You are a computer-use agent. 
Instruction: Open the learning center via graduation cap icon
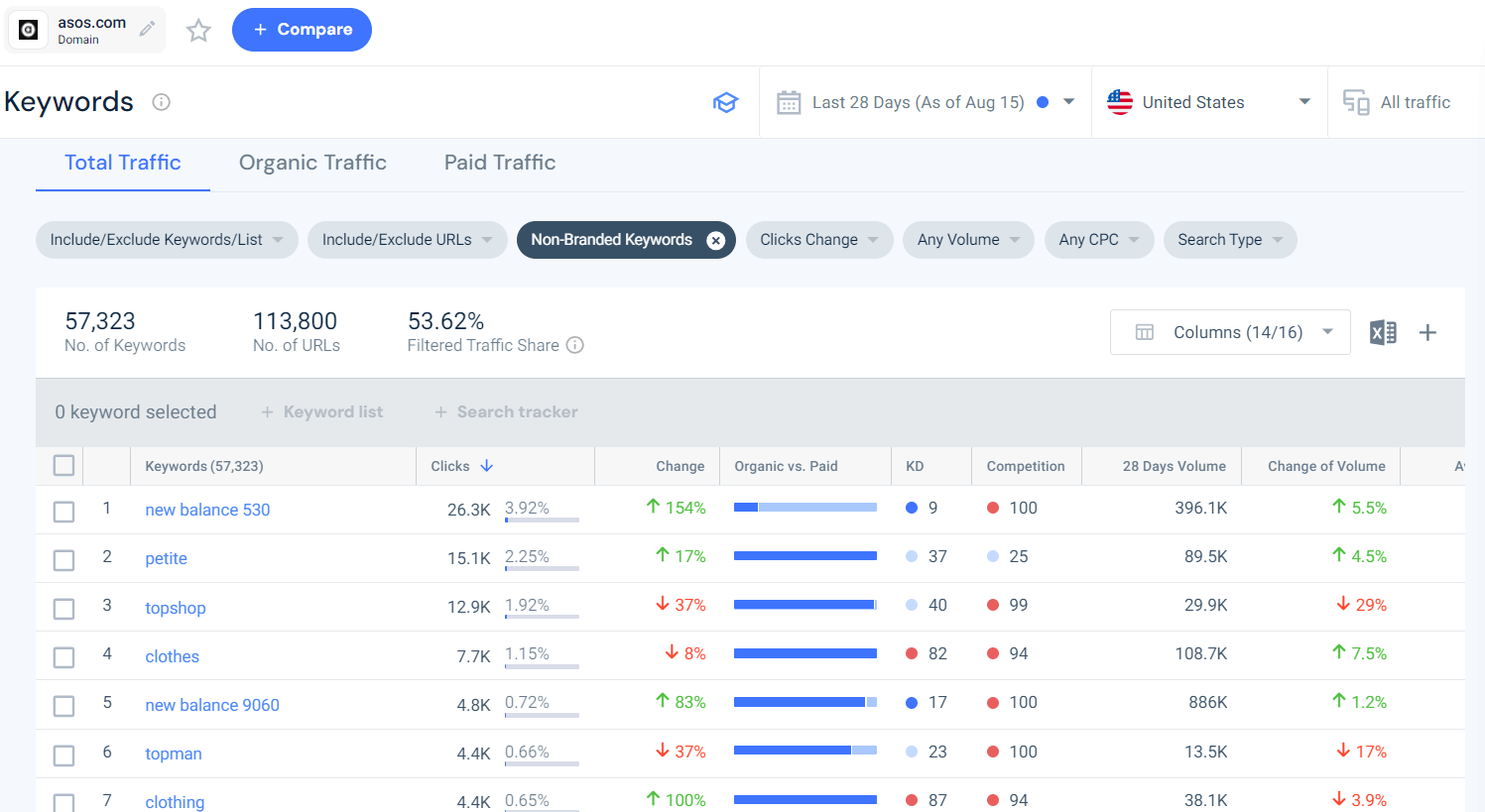(x=726, y=102)
